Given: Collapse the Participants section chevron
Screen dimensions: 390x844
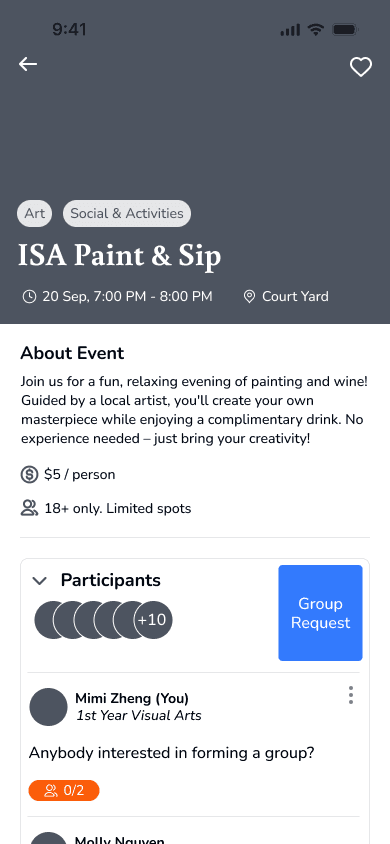Looking at the screenshot, I should click(x=40, y=581).
